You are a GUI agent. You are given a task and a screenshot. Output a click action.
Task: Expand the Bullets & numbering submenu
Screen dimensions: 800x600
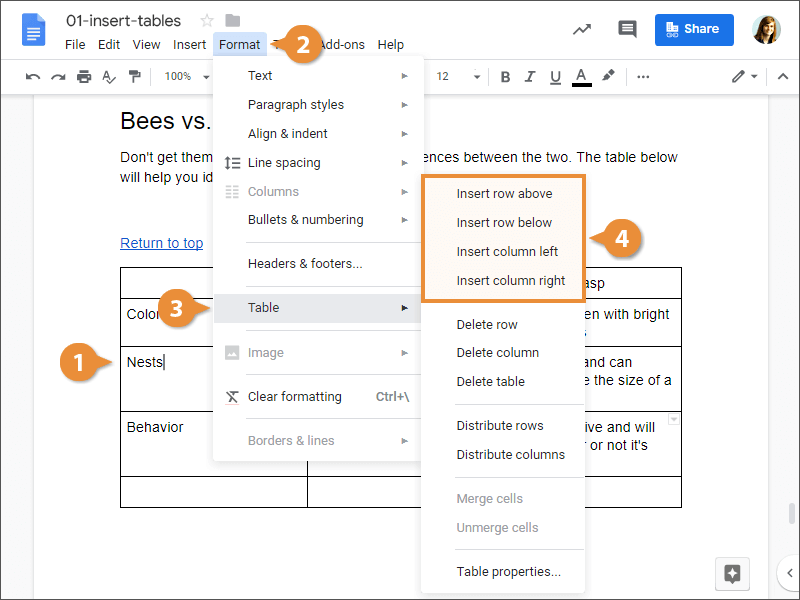point(318,220)
